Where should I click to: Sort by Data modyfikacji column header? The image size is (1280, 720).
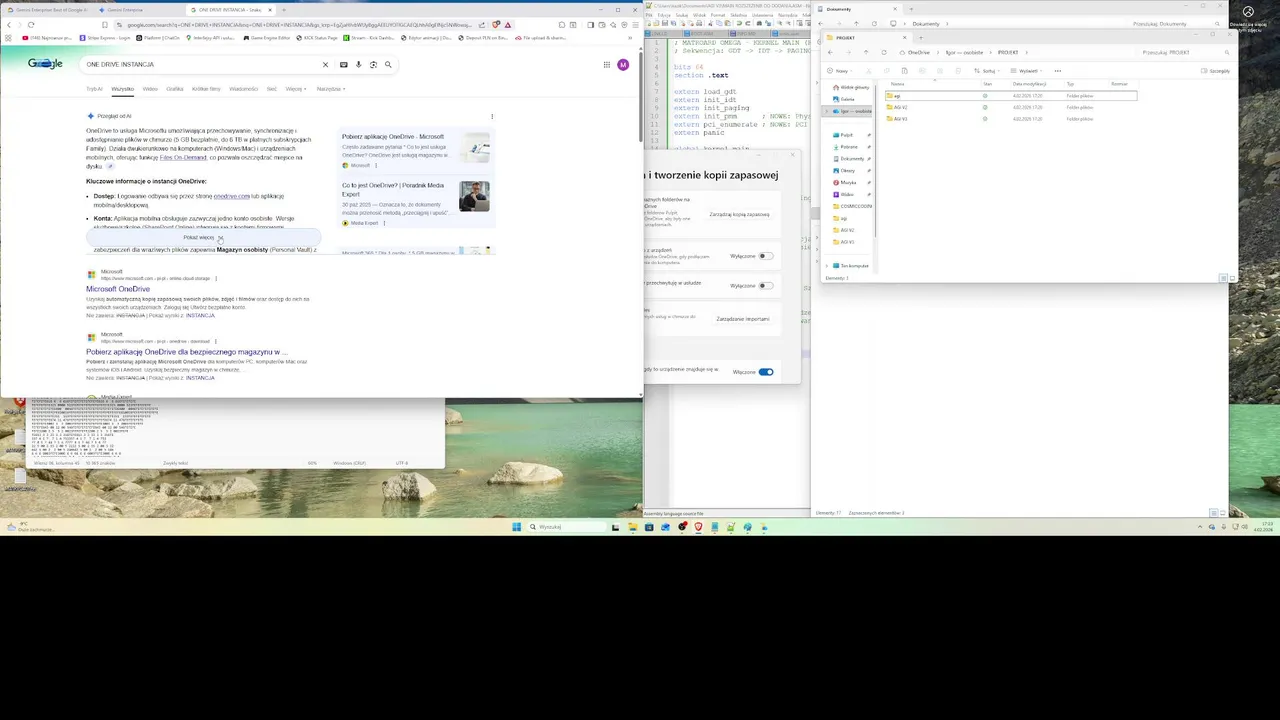click(1030, 84)
